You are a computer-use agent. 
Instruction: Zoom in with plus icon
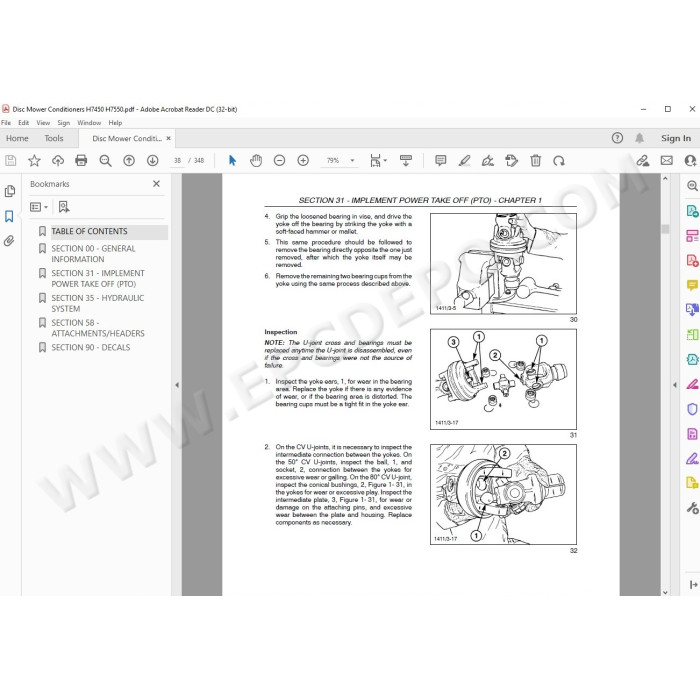(303, 161)
